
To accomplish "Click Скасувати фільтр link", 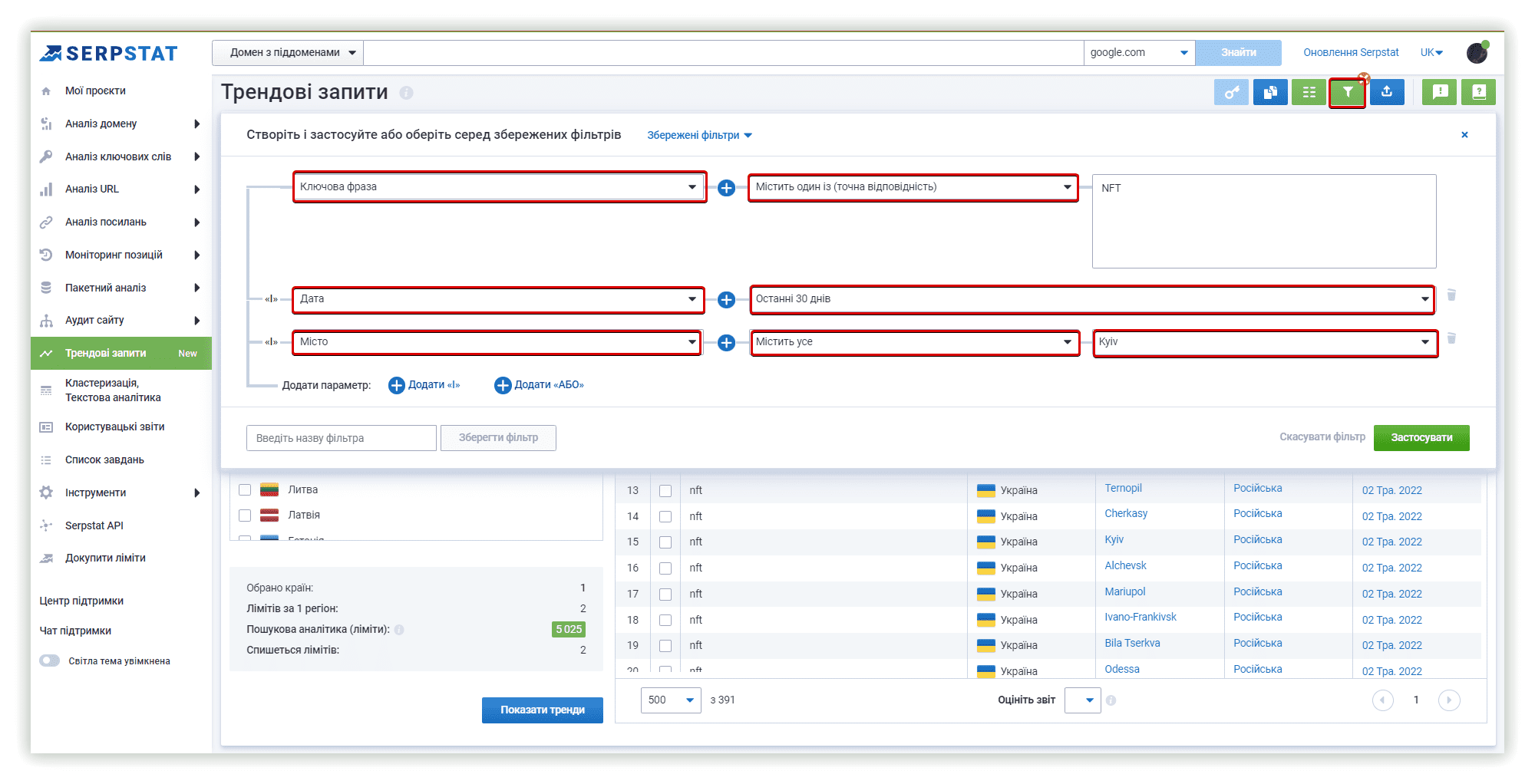I will (1322, 437).
